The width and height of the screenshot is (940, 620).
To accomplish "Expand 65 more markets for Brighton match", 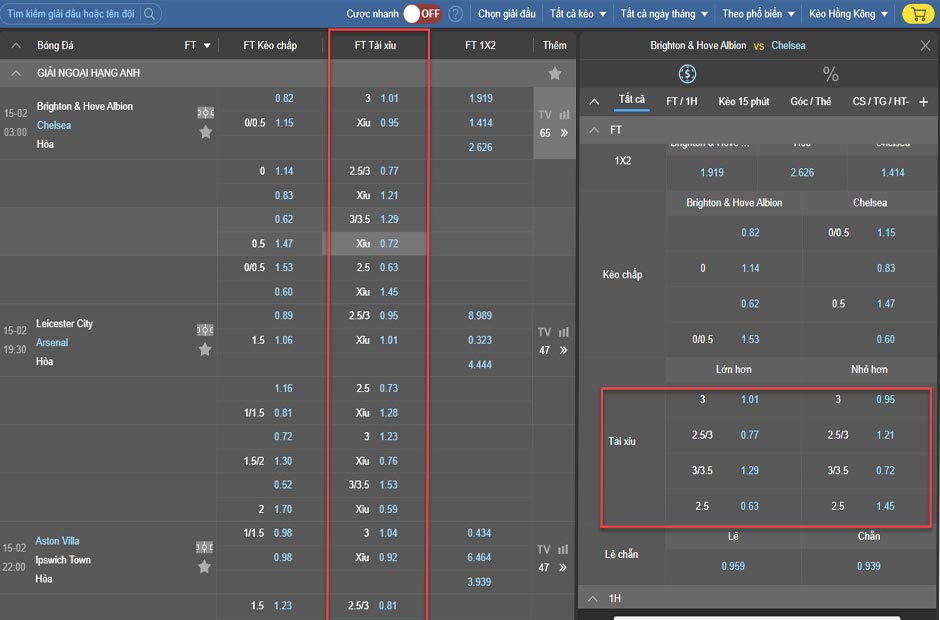I will [553, 133].
